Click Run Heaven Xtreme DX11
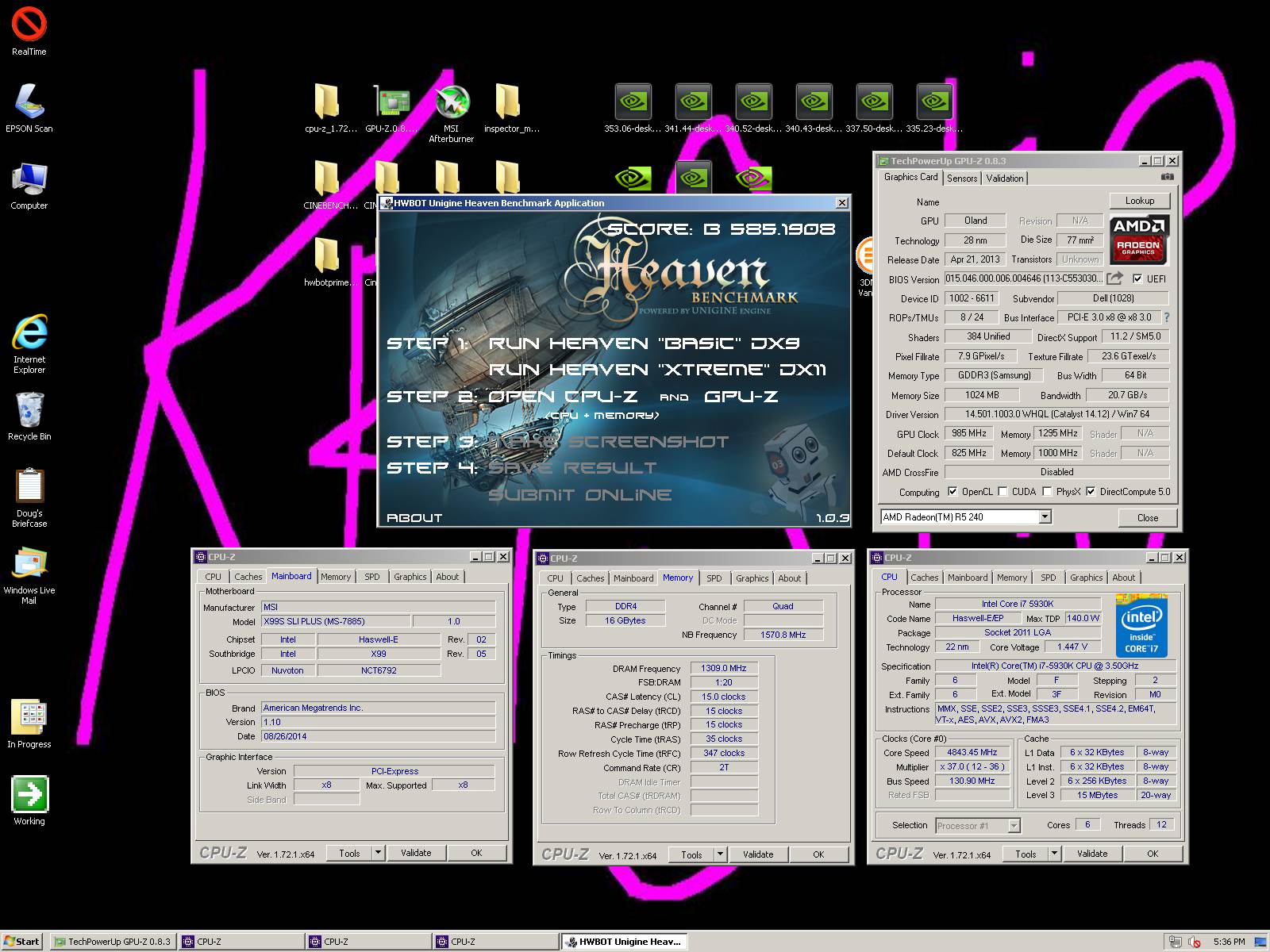This screenshot has width=1270, height=952. [x=657, y=370]
